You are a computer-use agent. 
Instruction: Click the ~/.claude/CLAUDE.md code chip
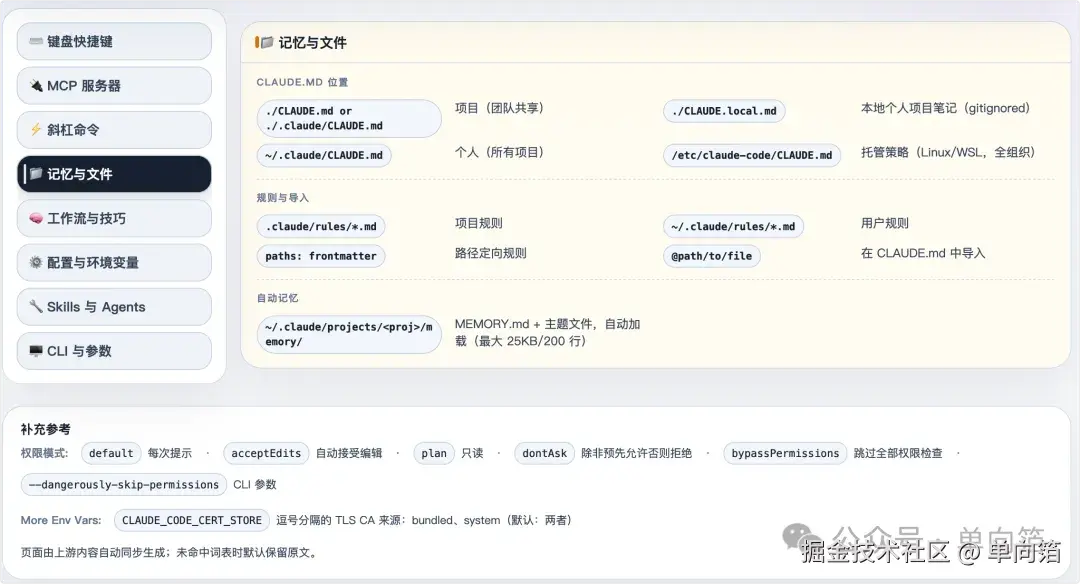tap(324, 155)
